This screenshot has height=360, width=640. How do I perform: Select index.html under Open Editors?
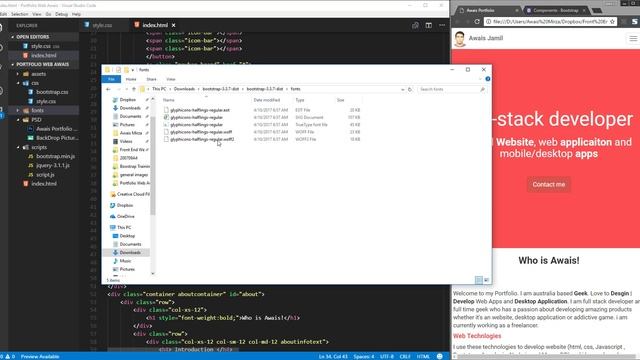click(x=43, y=56)
